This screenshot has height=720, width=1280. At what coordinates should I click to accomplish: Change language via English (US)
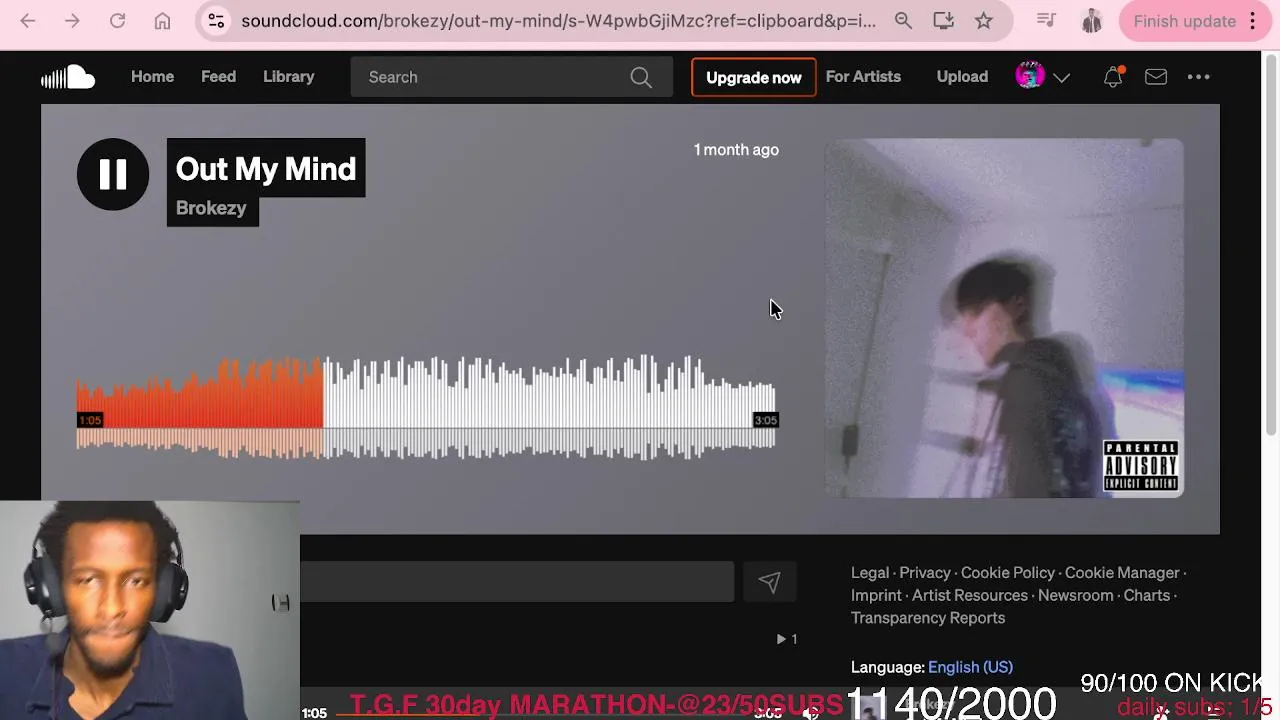point(970,667)
